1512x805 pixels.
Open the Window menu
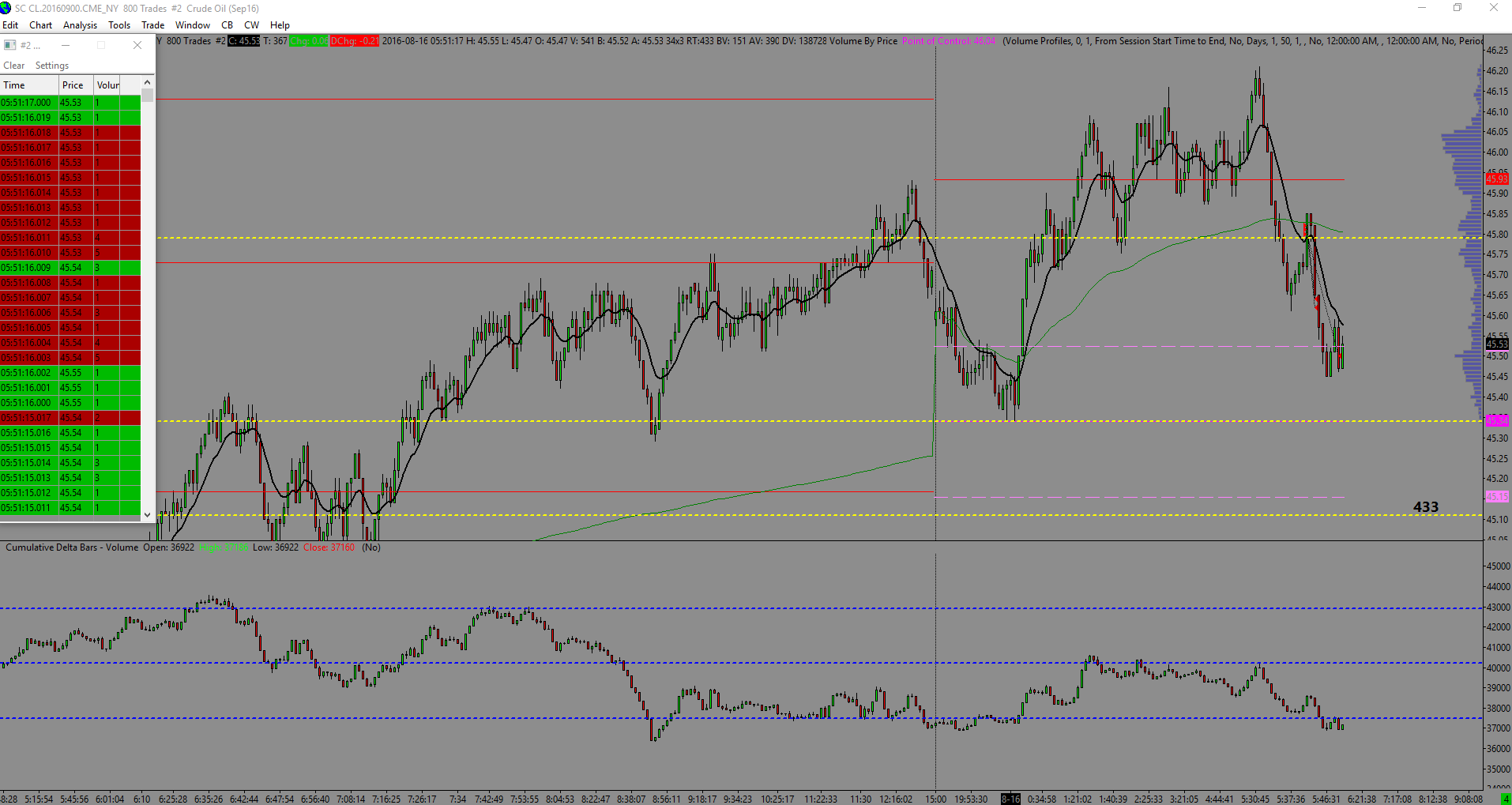point(193,25)
